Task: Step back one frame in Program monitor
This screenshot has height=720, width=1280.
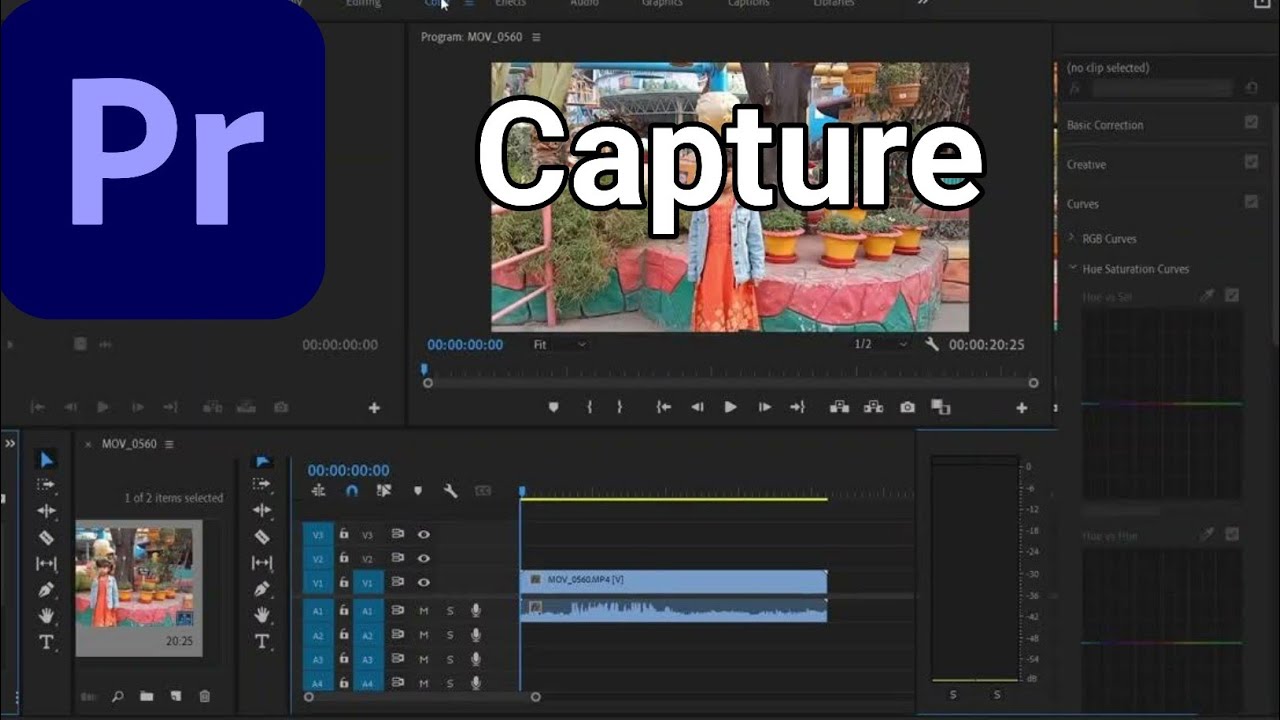Action: pyautogui.click(x=697, y=407)
